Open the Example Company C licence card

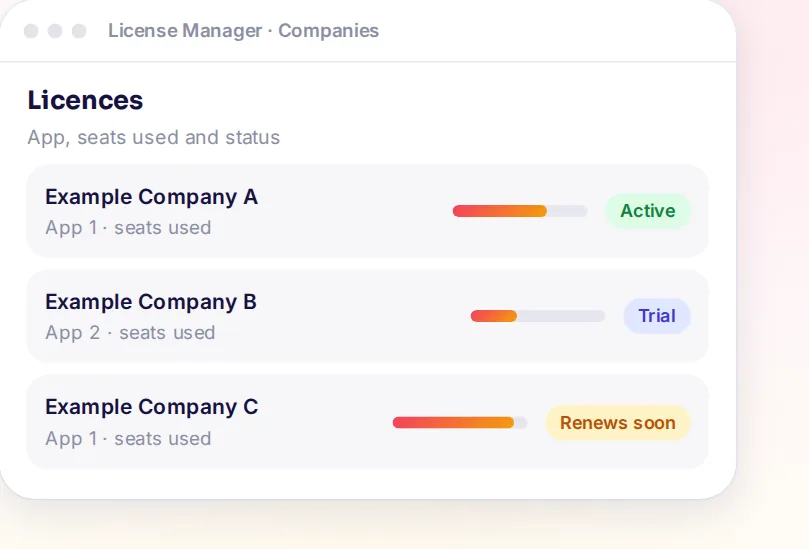pyautogui.click(x=367, y=422)
